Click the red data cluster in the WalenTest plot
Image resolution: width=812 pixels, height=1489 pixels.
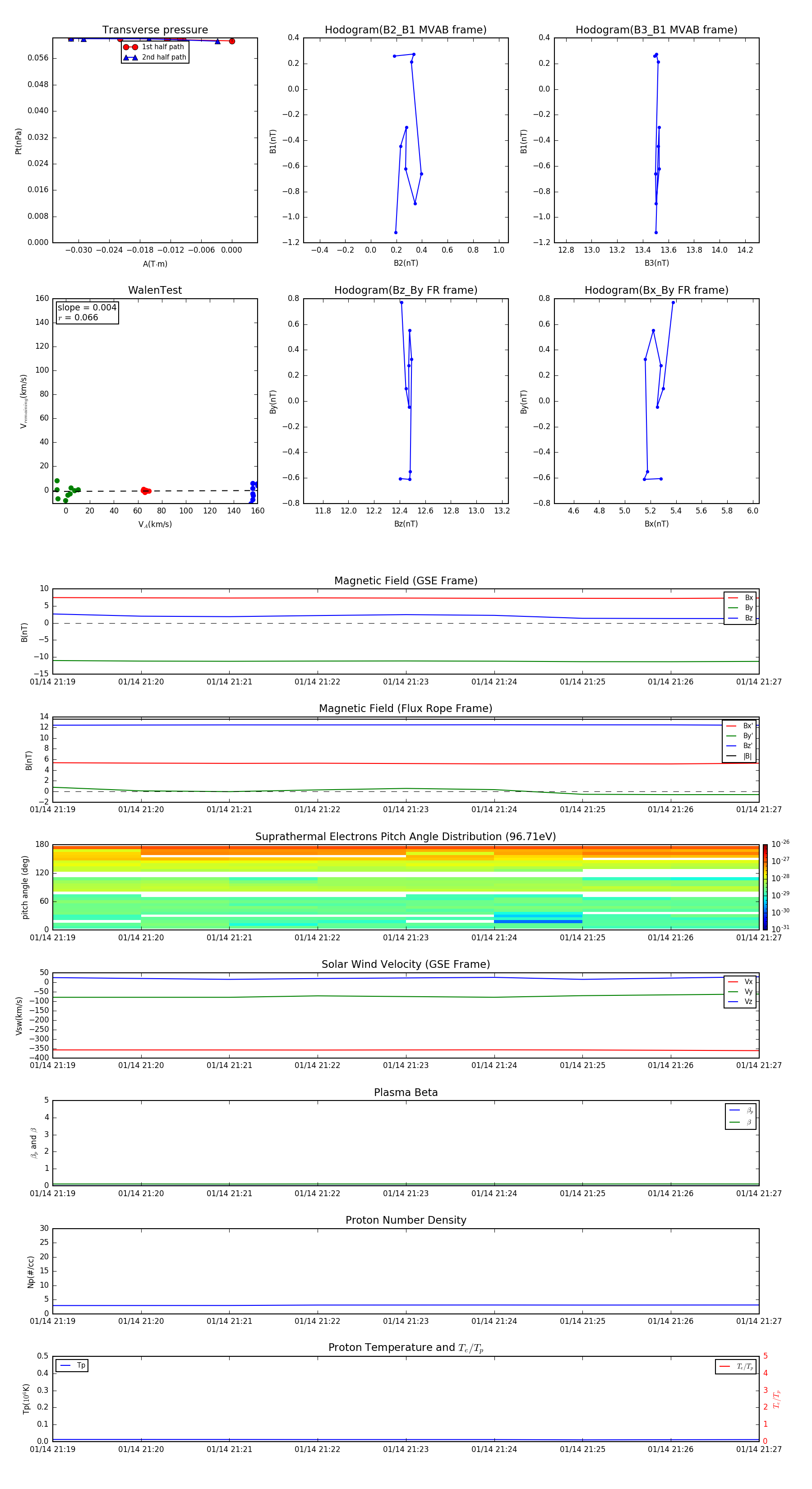coord(146,491)
